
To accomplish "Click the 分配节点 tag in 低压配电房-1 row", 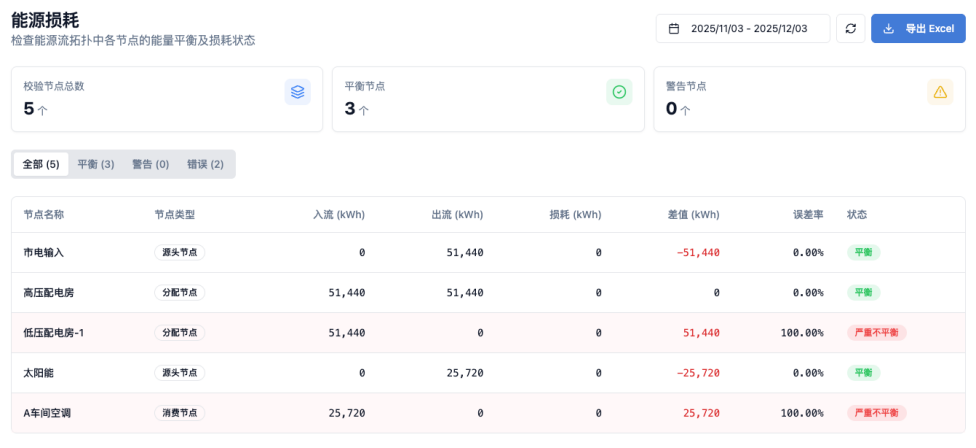I will coord(180,333).
